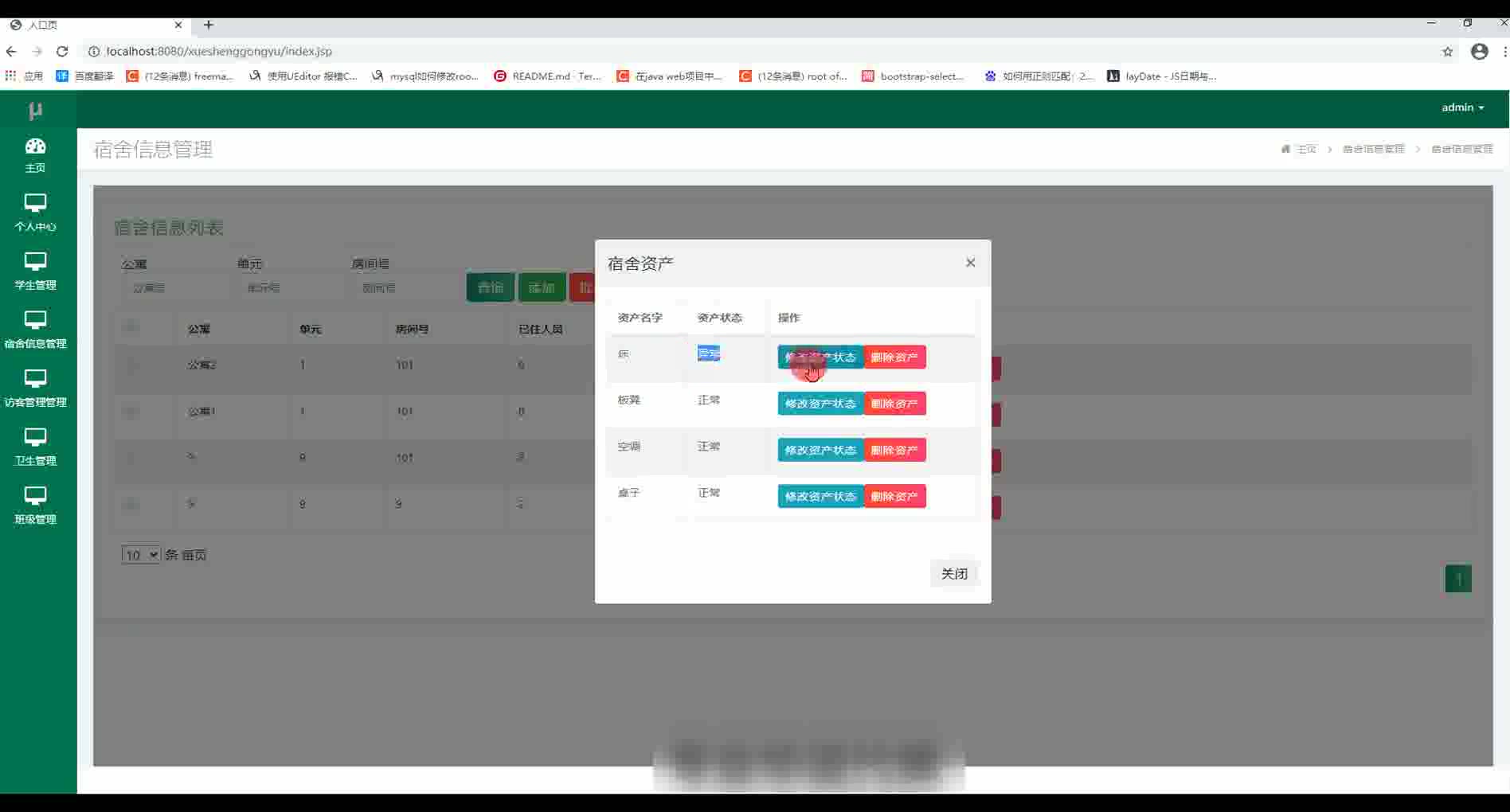Open the browser profile account icon

[x=1479, y=52]
